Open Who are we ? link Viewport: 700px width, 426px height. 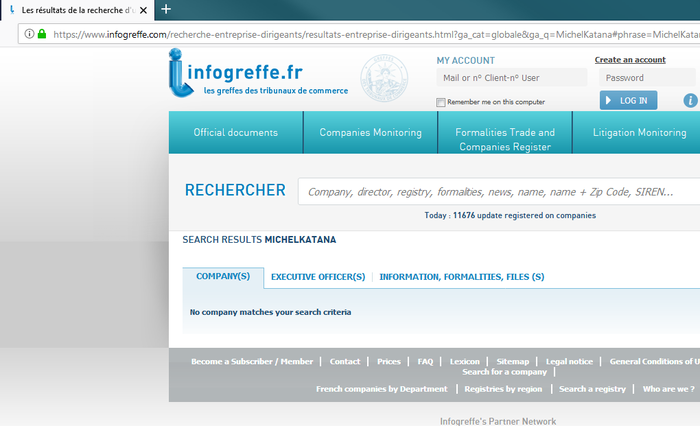pyautogui.click(x=668, y=389)
